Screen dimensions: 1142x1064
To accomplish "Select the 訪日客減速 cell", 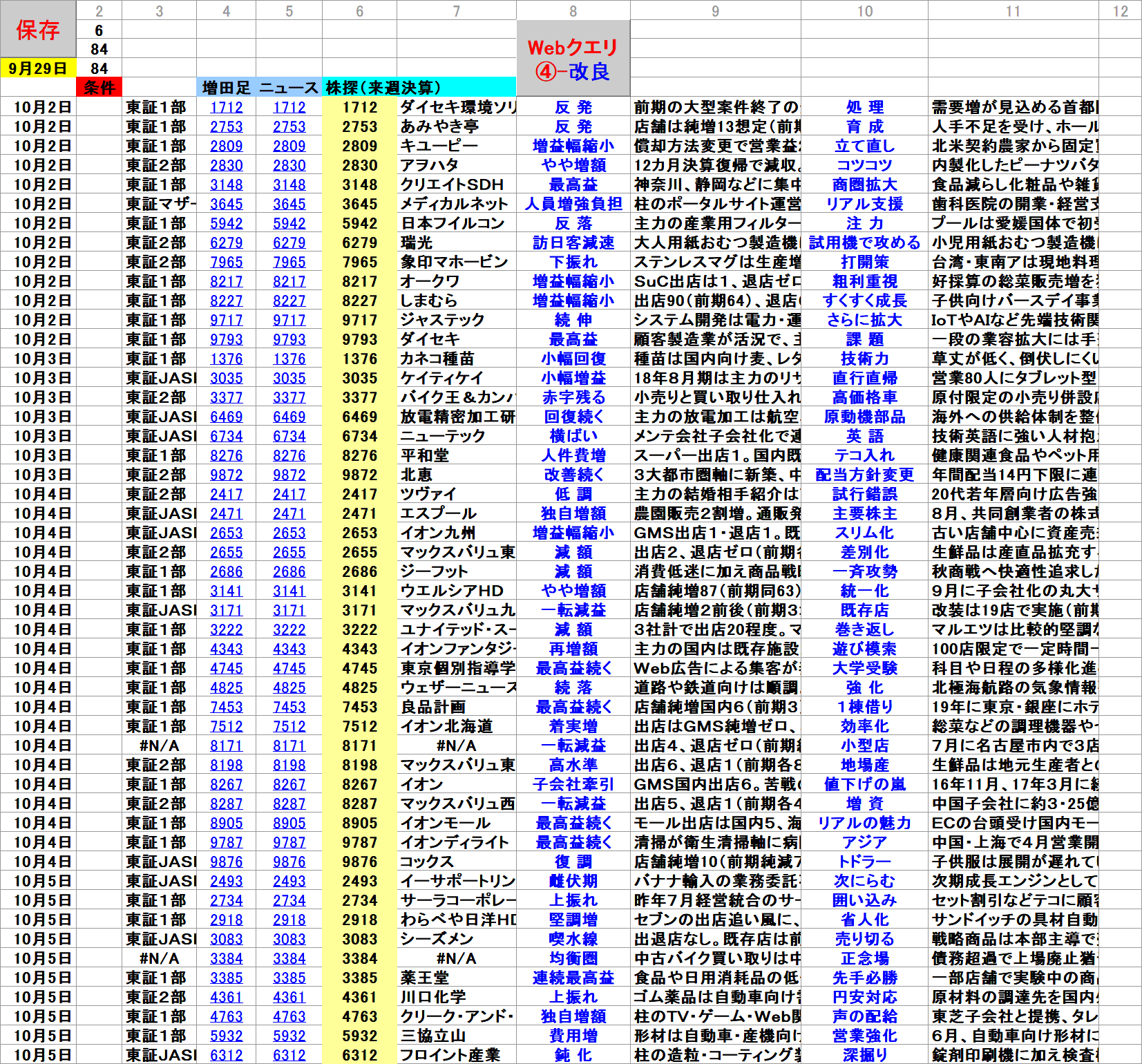I will pos(573,243).
